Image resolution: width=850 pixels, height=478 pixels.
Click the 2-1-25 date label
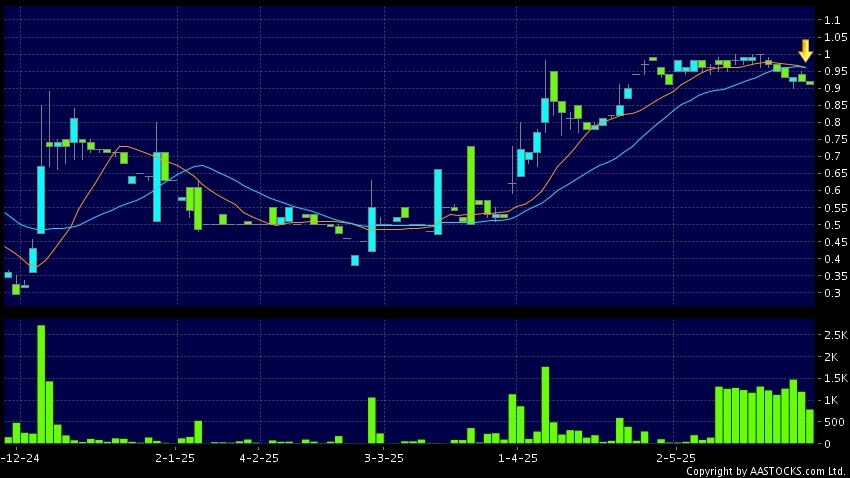coord(175,458)
